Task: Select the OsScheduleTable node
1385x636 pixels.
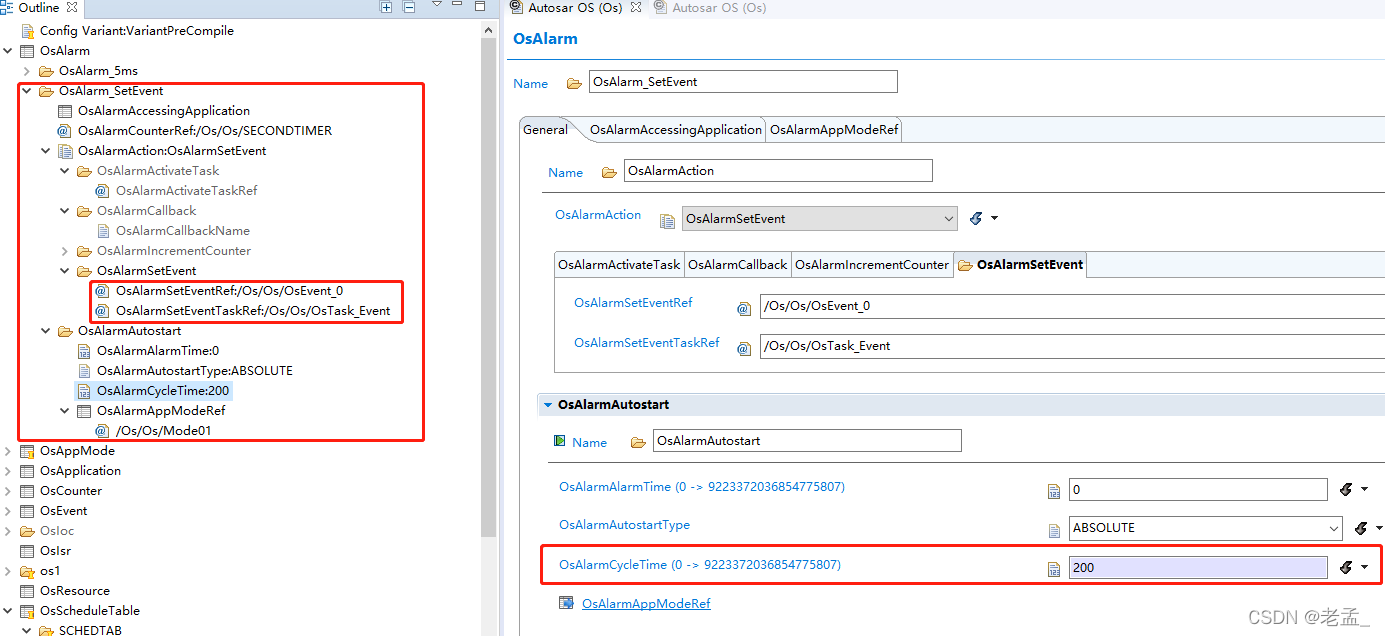Action: (x=90, y=611)
